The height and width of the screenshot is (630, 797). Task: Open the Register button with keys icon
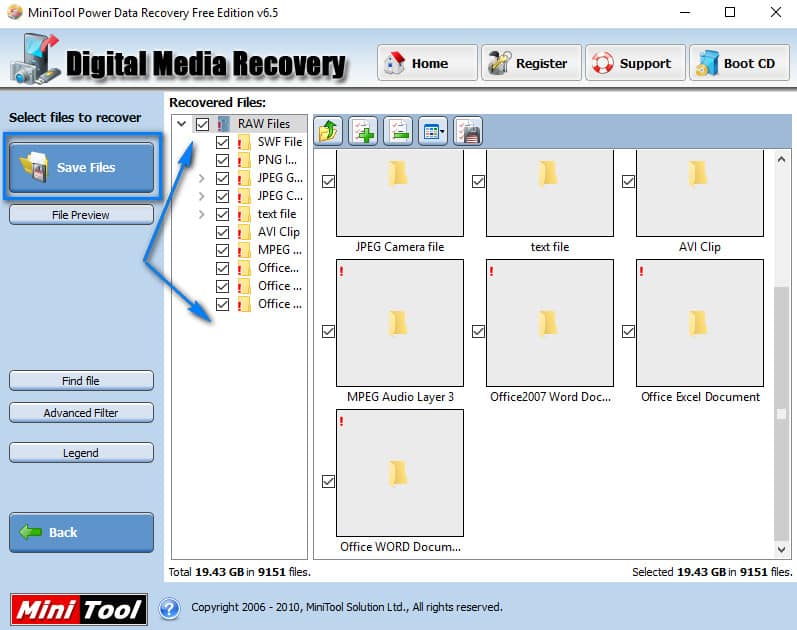(x=528, y=63)
